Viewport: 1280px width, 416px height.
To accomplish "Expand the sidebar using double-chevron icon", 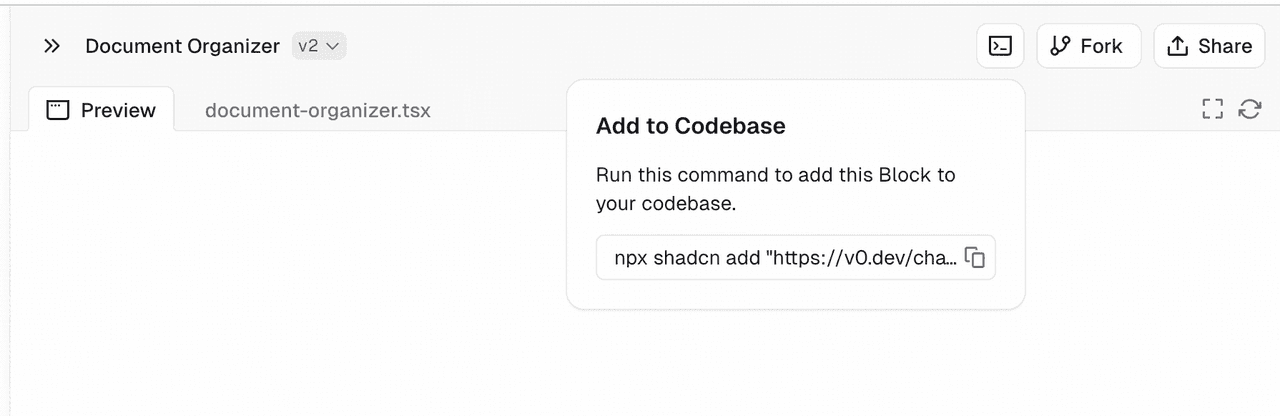I will click(52, 46).
